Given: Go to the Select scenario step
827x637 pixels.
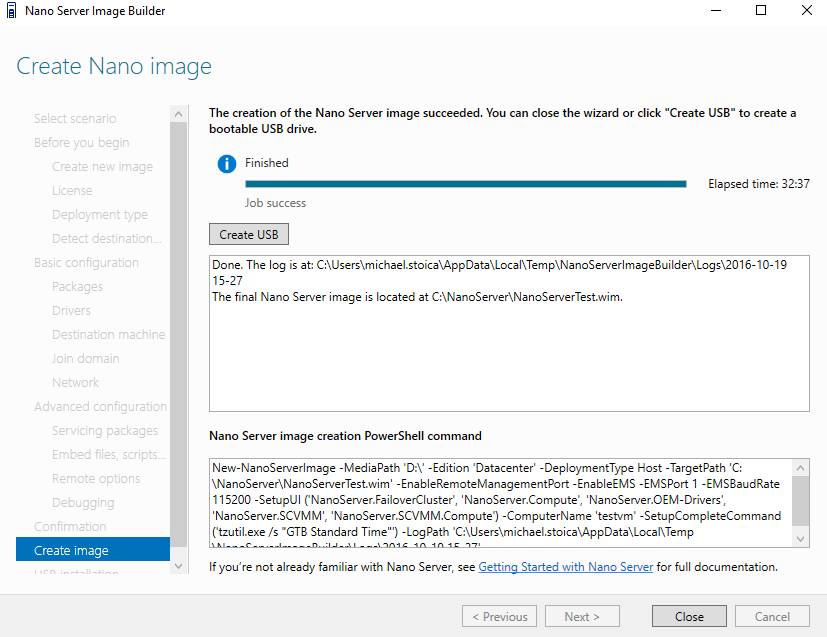Looking at the screenshot, I should (x=75, y=119).
